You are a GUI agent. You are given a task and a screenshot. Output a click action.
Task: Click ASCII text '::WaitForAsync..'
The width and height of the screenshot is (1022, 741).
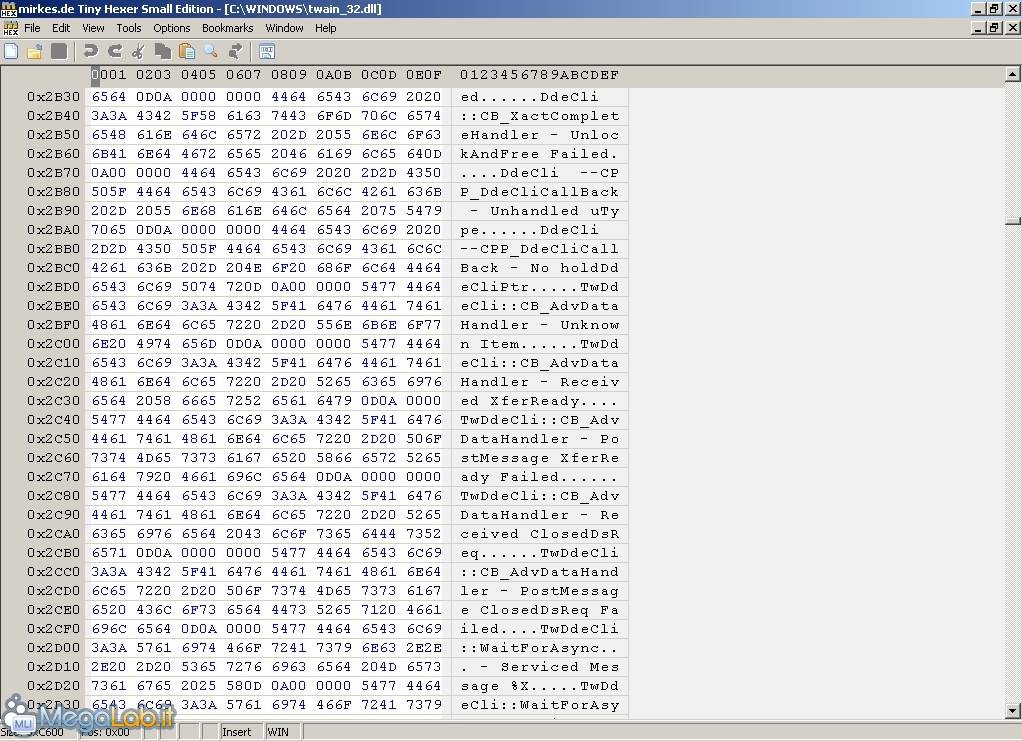pos(540,648)
